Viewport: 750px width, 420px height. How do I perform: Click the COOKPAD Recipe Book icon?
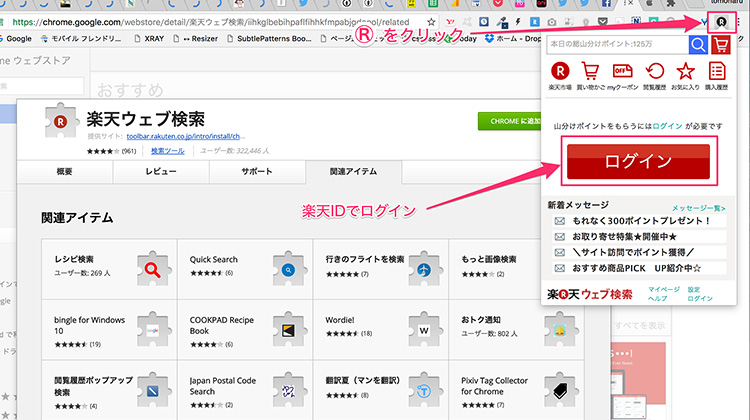[x=288, y=330]
